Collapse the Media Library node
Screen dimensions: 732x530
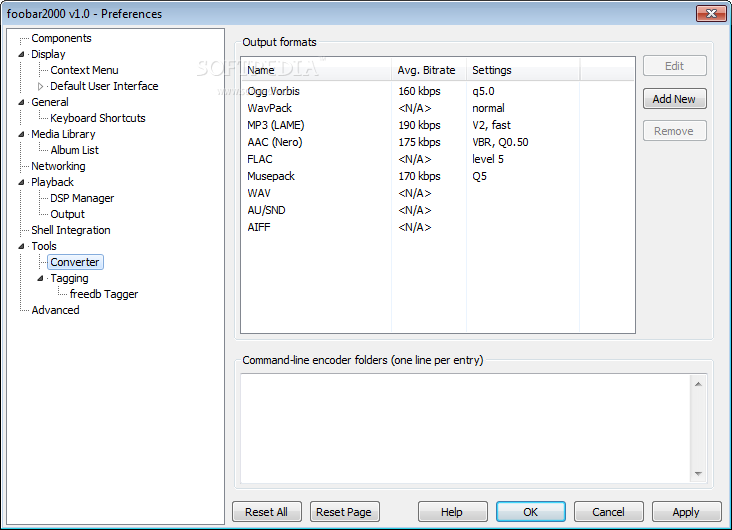coord(21,134)
